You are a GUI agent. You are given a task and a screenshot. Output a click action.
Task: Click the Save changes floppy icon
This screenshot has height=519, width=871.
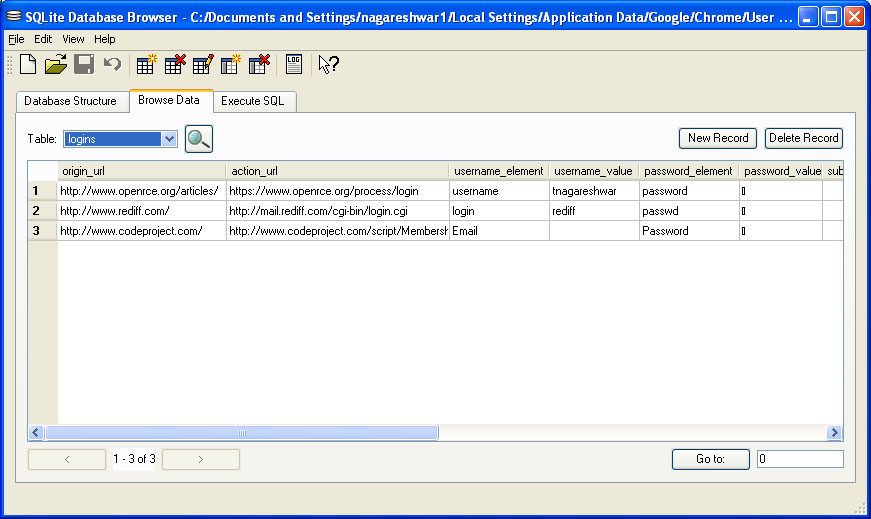[x=84, y=64]
